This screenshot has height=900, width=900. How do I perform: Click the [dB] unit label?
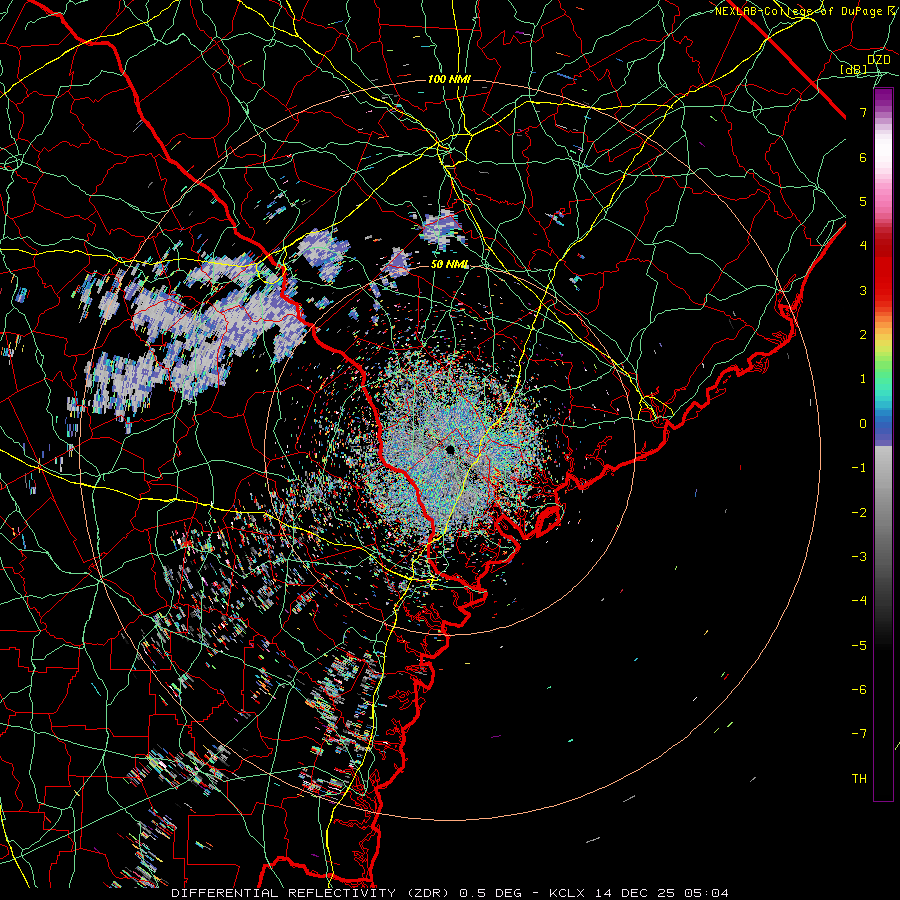854,69
